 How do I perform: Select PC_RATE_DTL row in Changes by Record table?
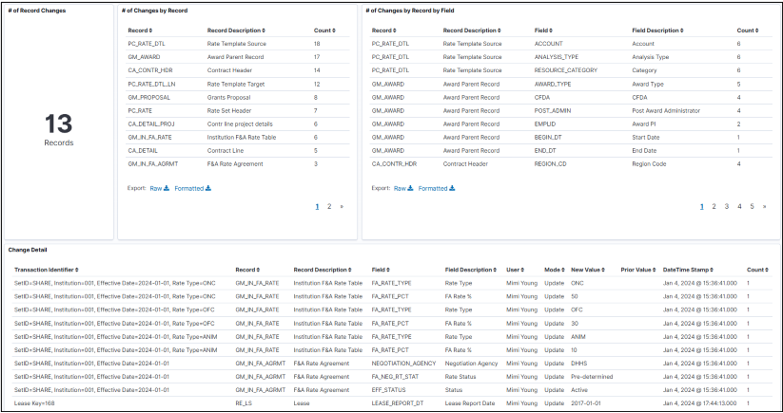pyautogui.click(x=237, y=44)
